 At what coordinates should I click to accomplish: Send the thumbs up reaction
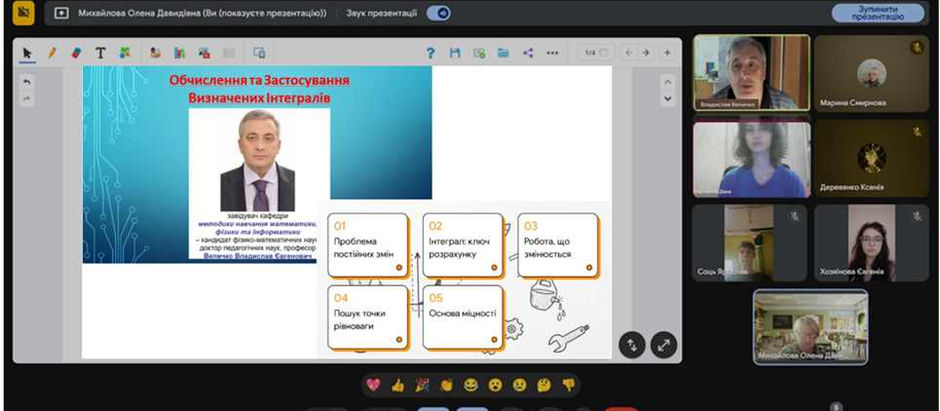397,385
